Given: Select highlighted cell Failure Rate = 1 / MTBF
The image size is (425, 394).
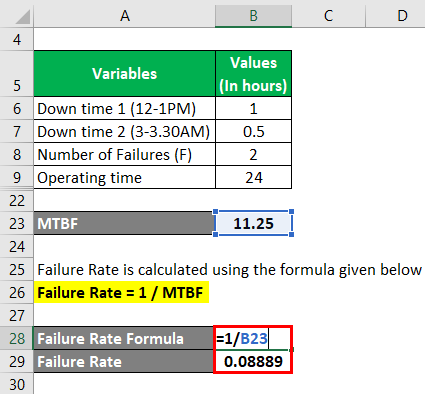Looking at the screenshot, I should point(121,292).
